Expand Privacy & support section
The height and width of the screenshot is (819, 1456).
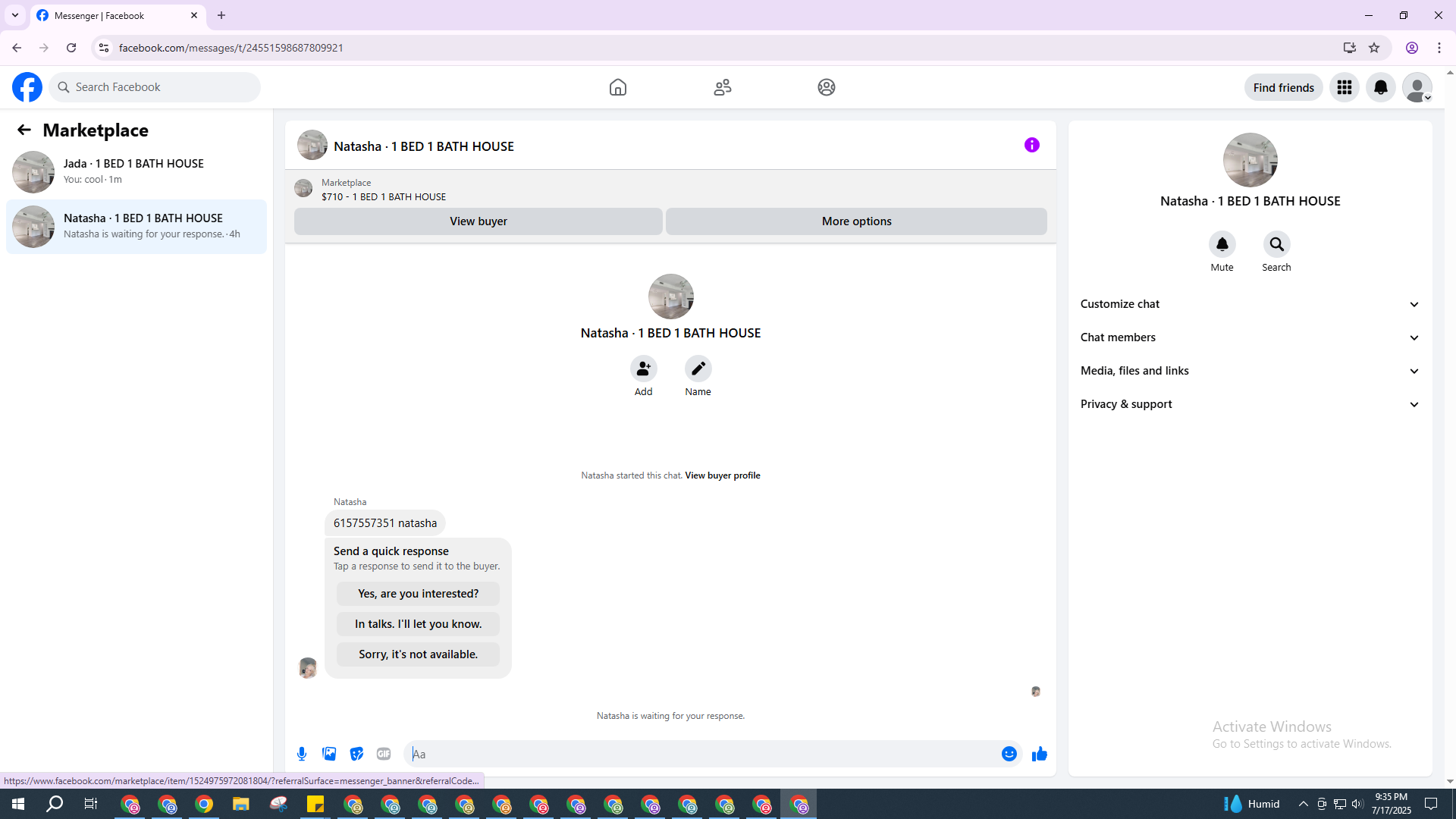[1250, 404]
